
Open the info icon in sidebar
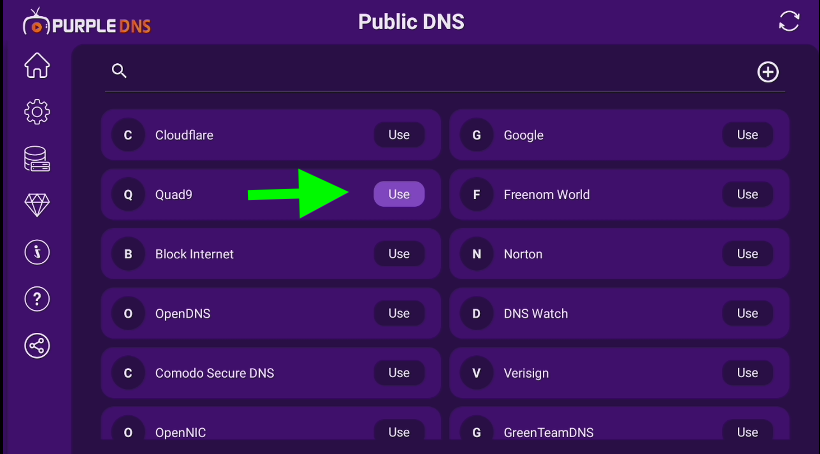37,252
